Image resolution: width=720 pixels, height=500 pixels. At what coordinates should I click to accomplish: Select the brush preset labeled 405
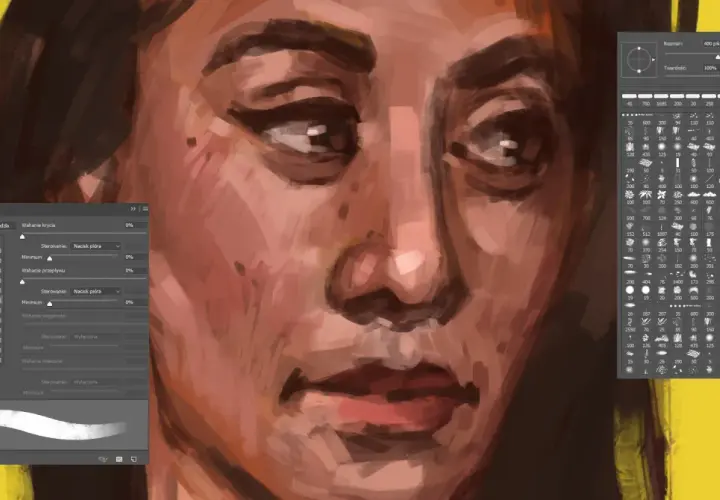point(662,340)
